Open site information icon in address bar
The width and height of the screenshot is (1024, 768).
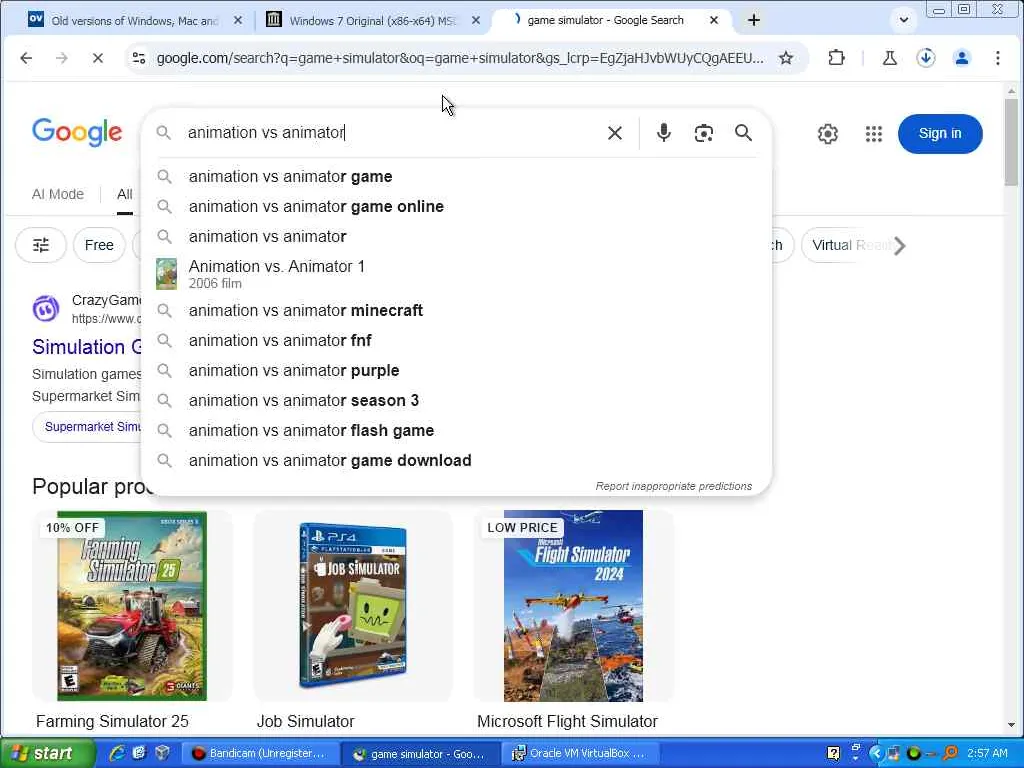[x=138, y=58]
